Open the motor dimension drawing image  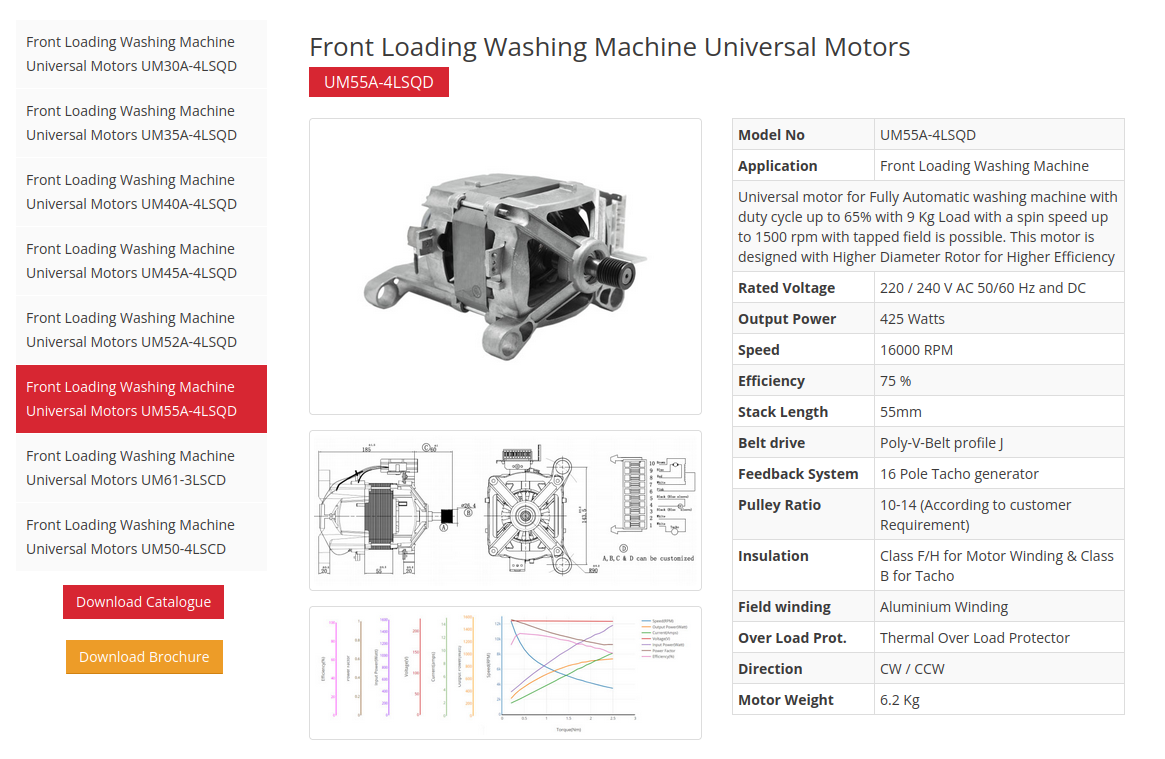pyautogui.click(x=505, y=510)
